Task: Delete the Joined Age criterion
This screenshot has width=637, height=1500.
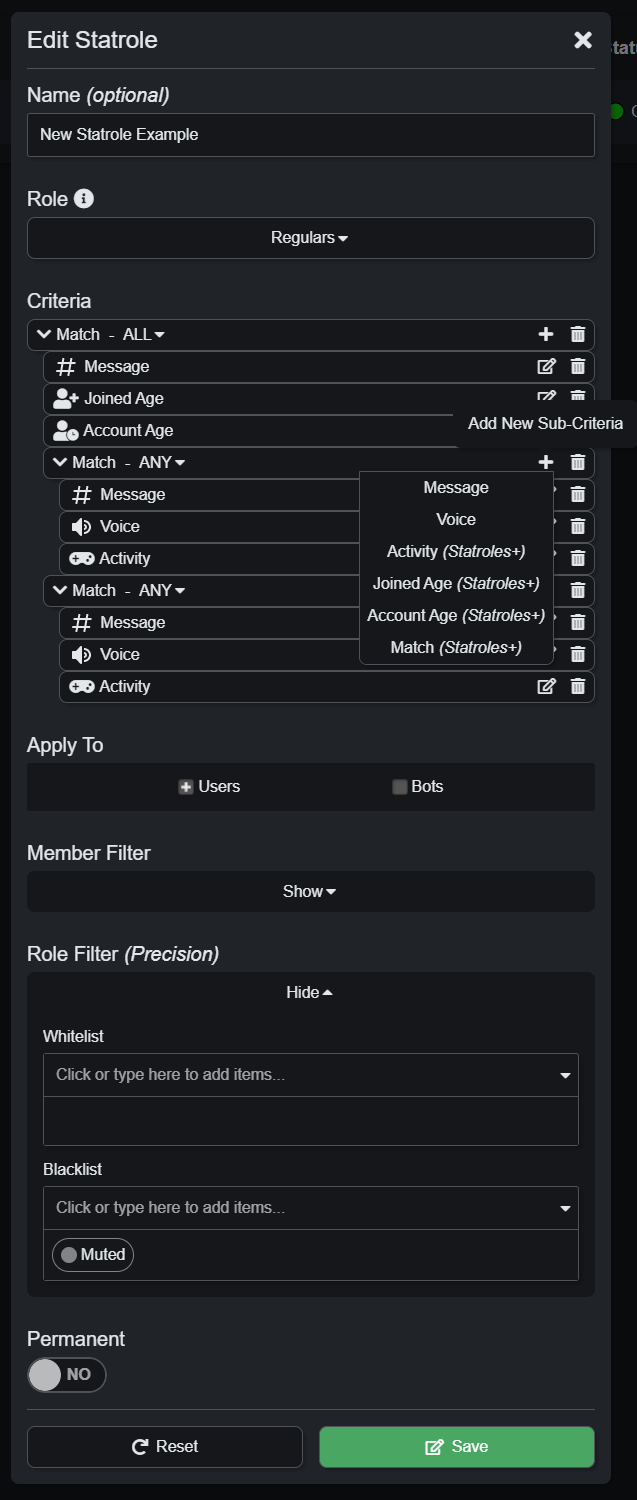Action: [578, 397]
